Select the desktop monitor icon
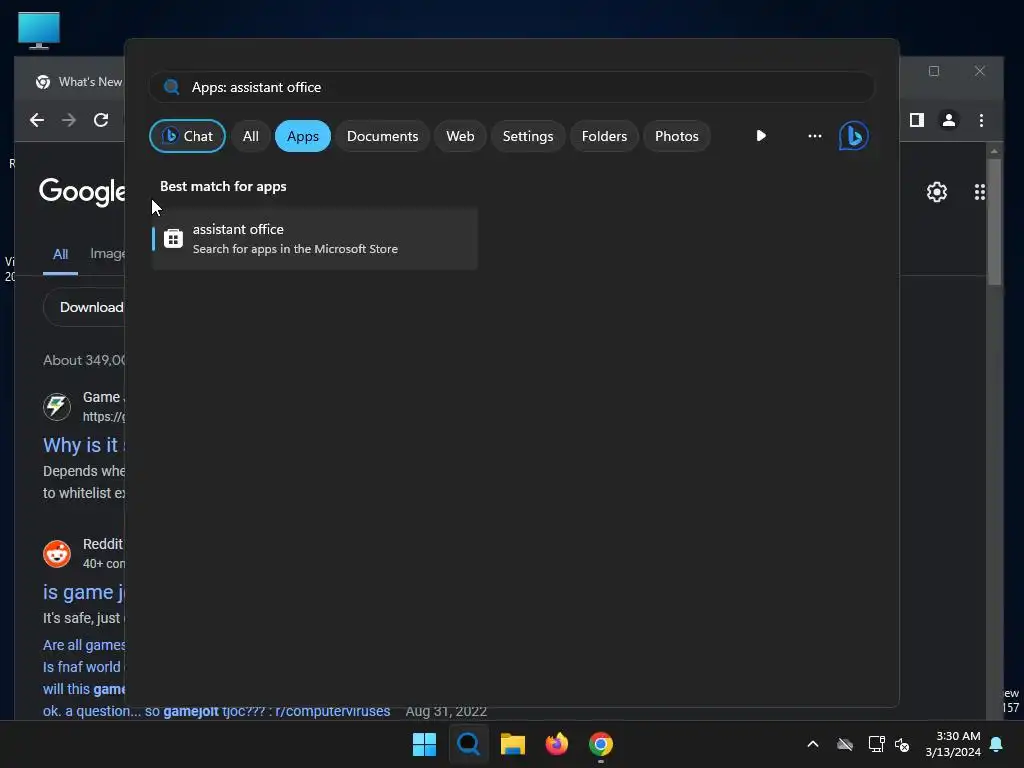 coord(39,31)
